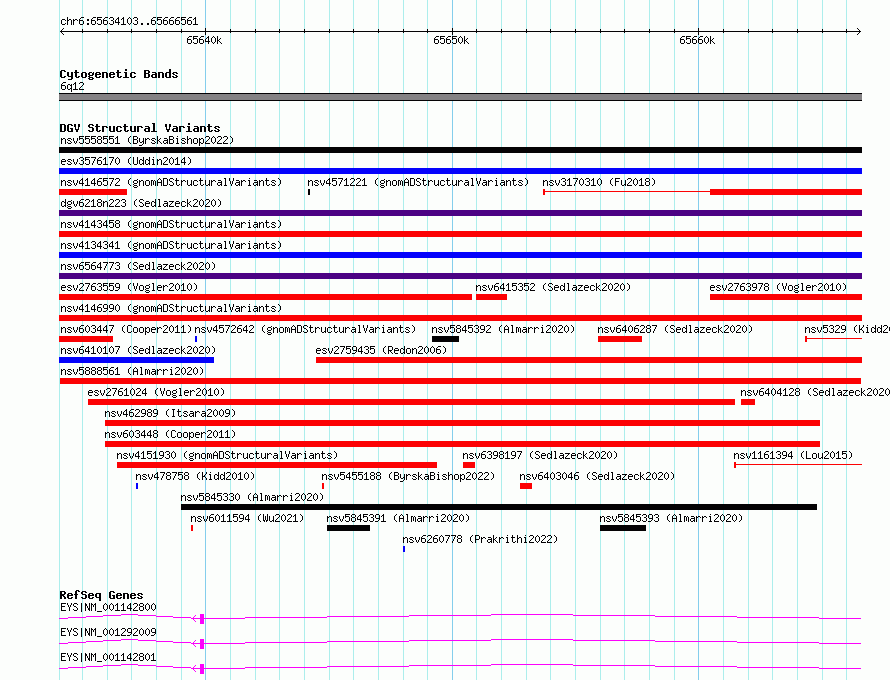This screenshot has height=680, width=890.
Task: Select the nsv462989 (Itsara2009) label
Action: point(170,413)
